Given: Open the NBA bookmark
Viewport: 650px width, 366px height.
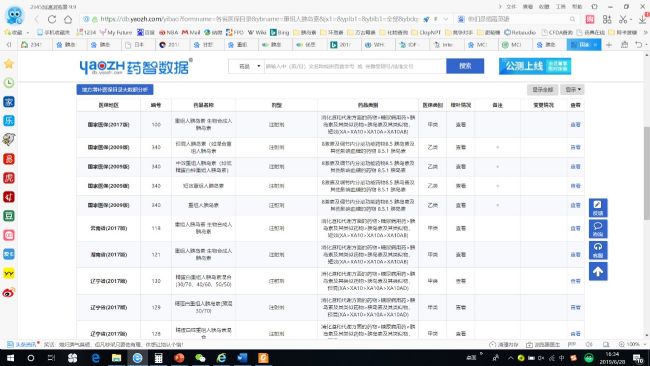Looking at the screenshot, I should (x=168, y=32).
